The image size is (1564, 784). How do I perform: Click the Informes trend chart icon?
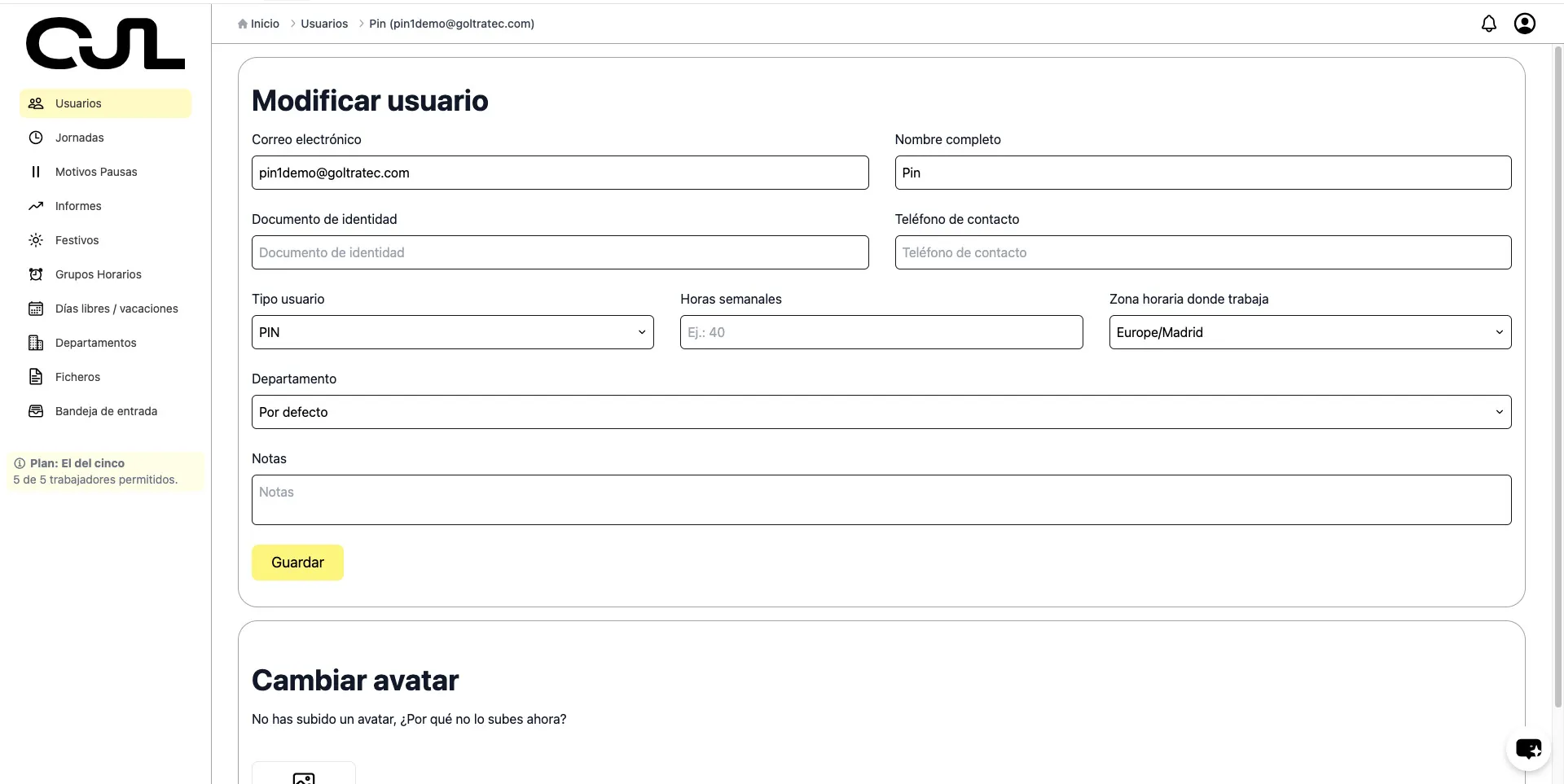point(36,206)
